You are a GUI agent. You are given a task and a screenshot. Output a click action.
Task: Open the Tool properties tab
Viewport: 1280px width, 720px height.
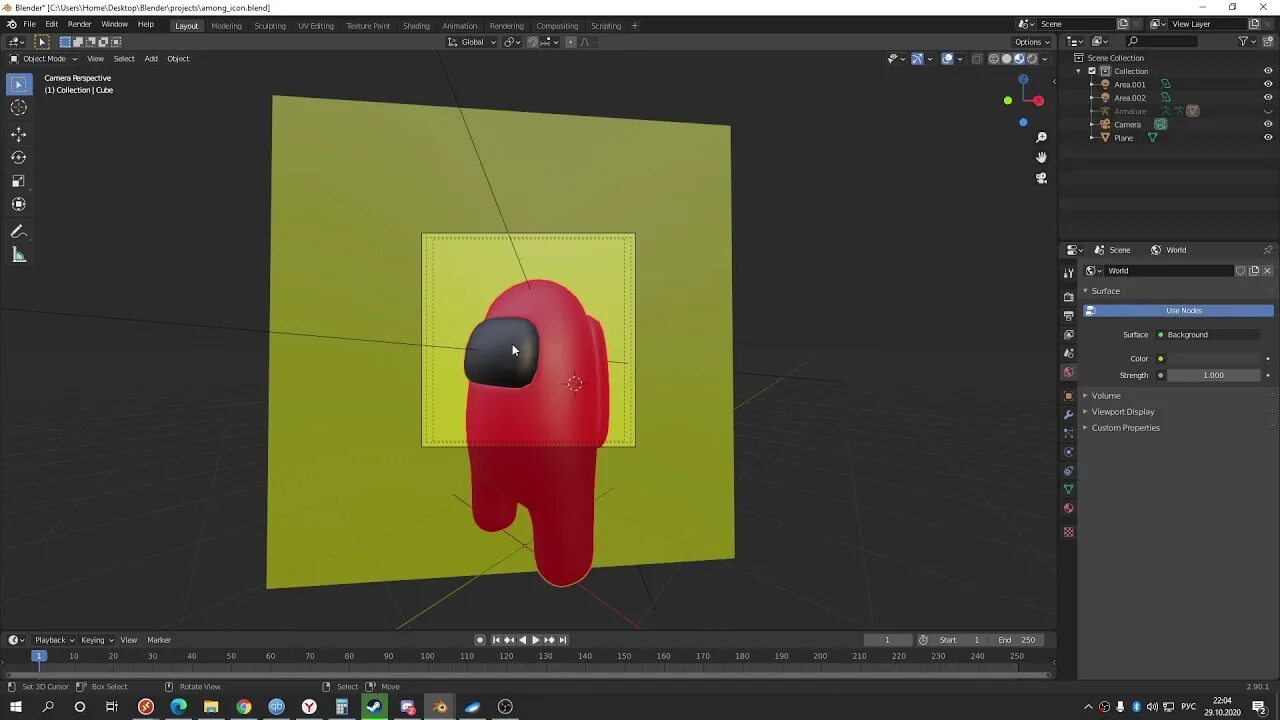pyautogui.click(x=1068, y=273)
